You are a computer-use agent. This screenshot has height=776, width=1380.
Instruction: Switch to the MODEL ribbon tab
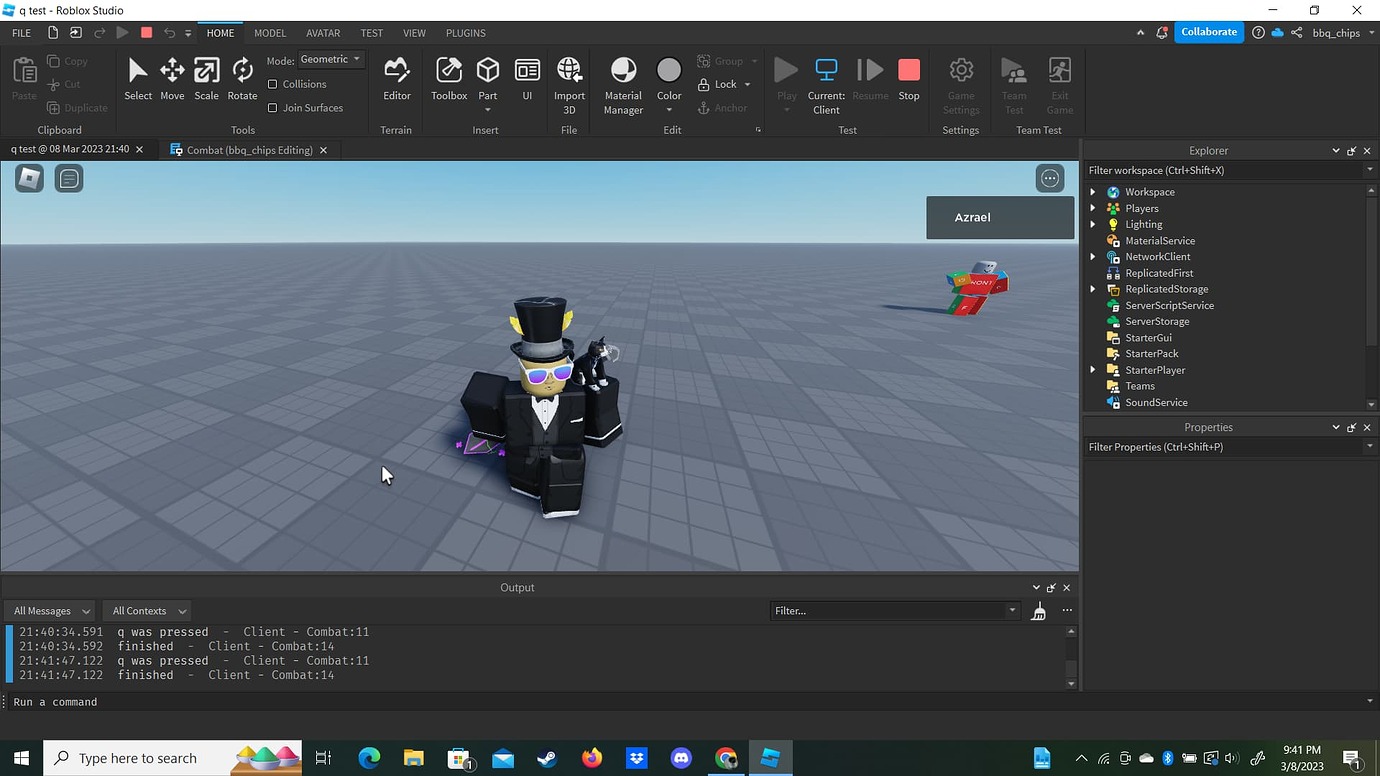(x=269, y=32)
